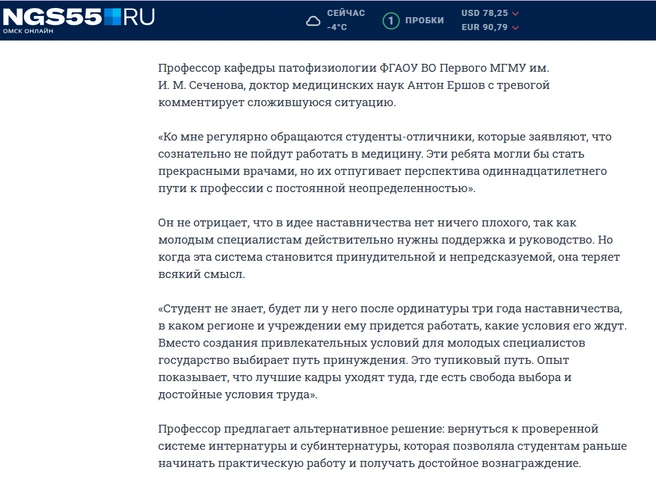
Task: Open the EUR 90,79 exchange rate
Action: pyautogui.click(x=484, y=27)
